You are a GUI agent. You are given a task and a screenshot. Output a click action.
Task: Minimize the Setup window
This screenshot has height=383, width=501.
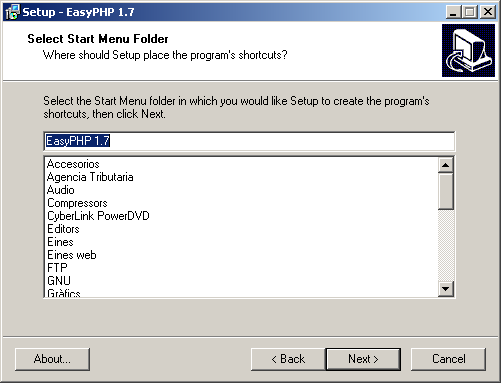pyautogui.click(x=453, y=12)
